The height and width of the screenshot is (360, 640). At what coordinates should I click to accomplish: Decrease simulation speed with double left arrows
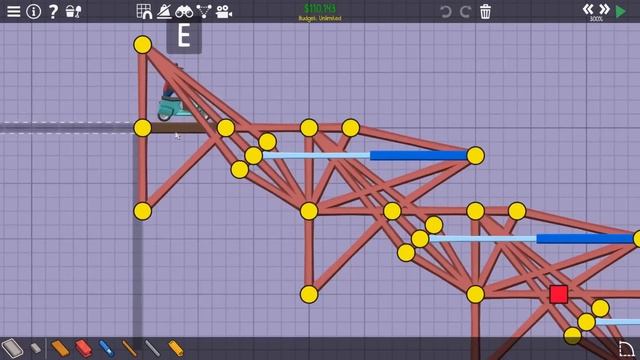point(588,9)
